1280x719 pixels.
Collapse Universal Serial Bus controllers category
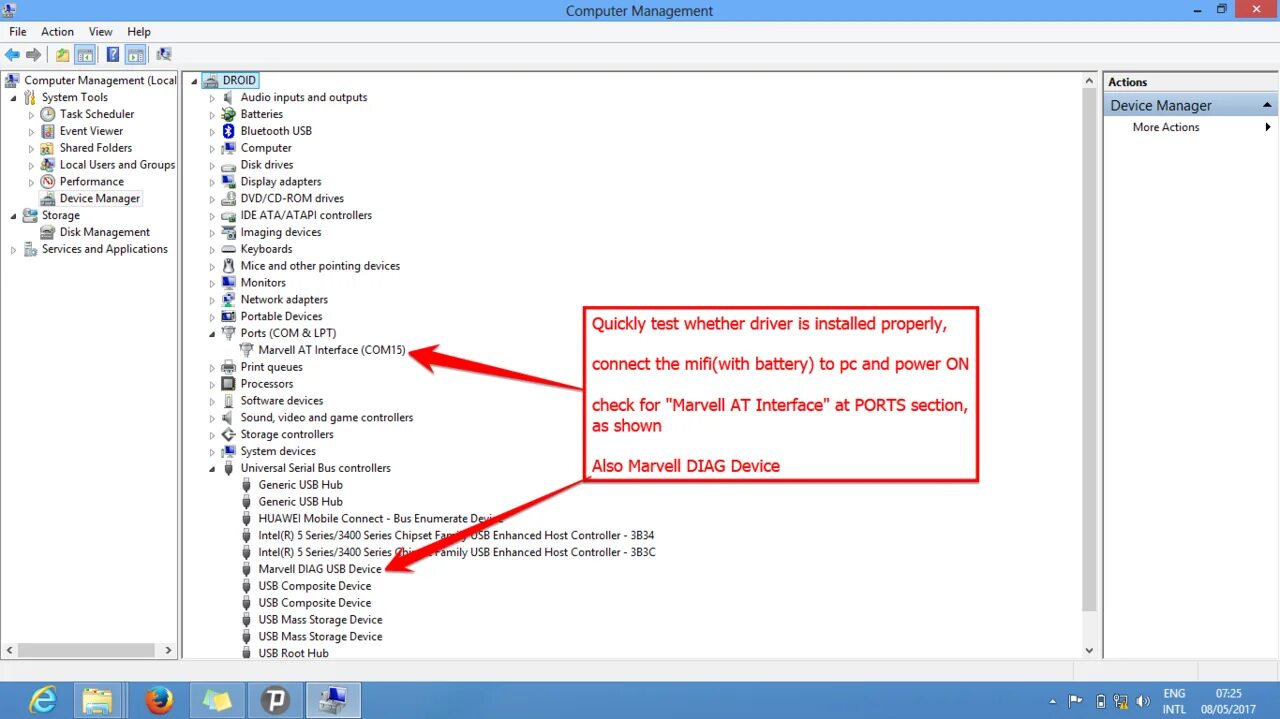(212, 468)
